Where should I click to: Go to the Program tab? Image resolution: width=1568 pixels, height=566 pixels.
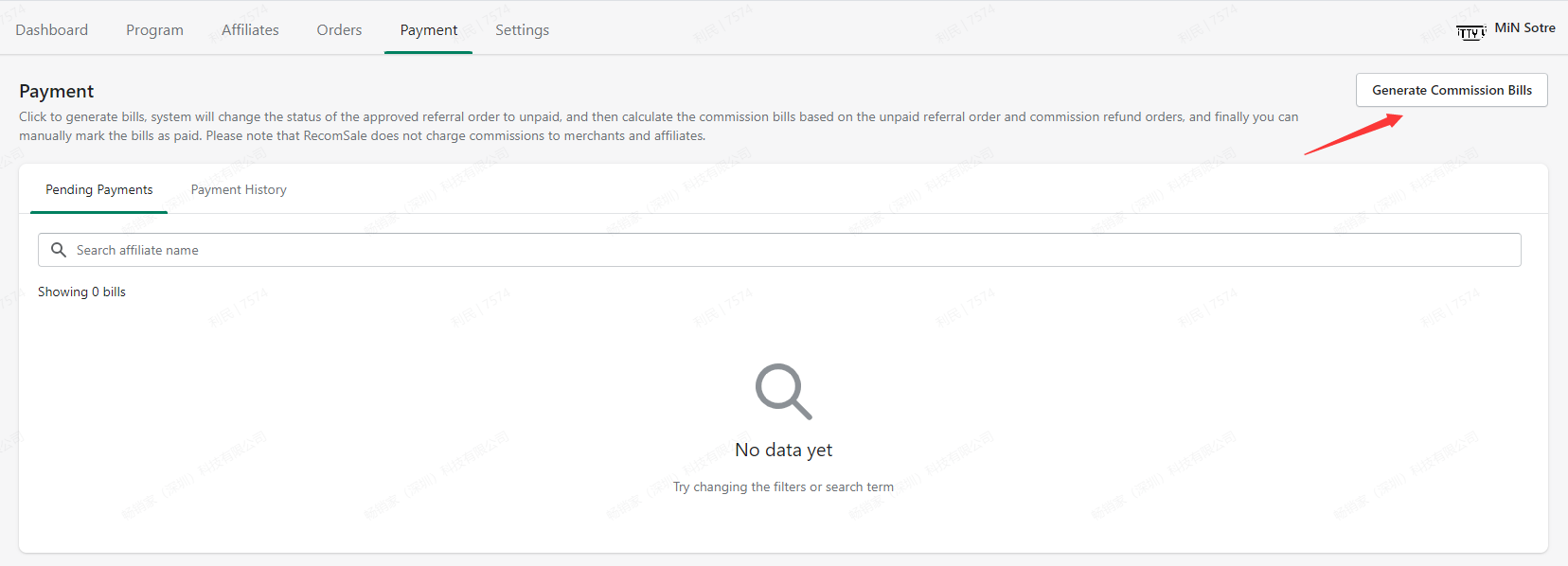[154, 30]
